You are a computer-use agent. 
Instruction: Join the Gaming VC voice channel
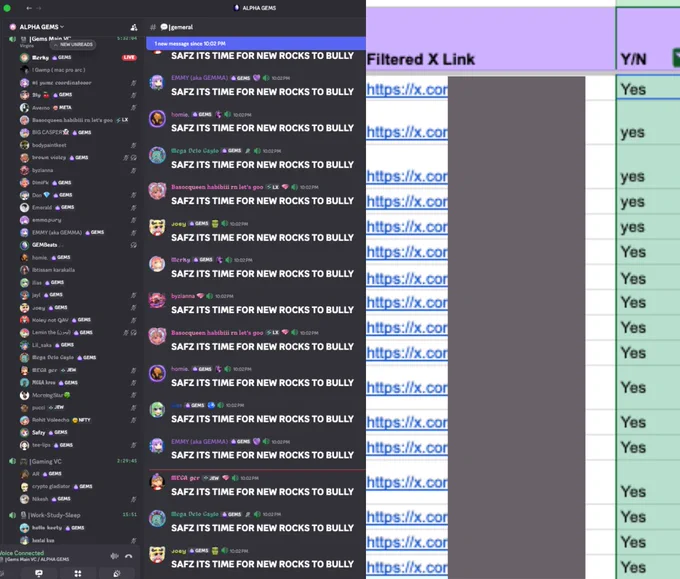click(x=46, y=461)
